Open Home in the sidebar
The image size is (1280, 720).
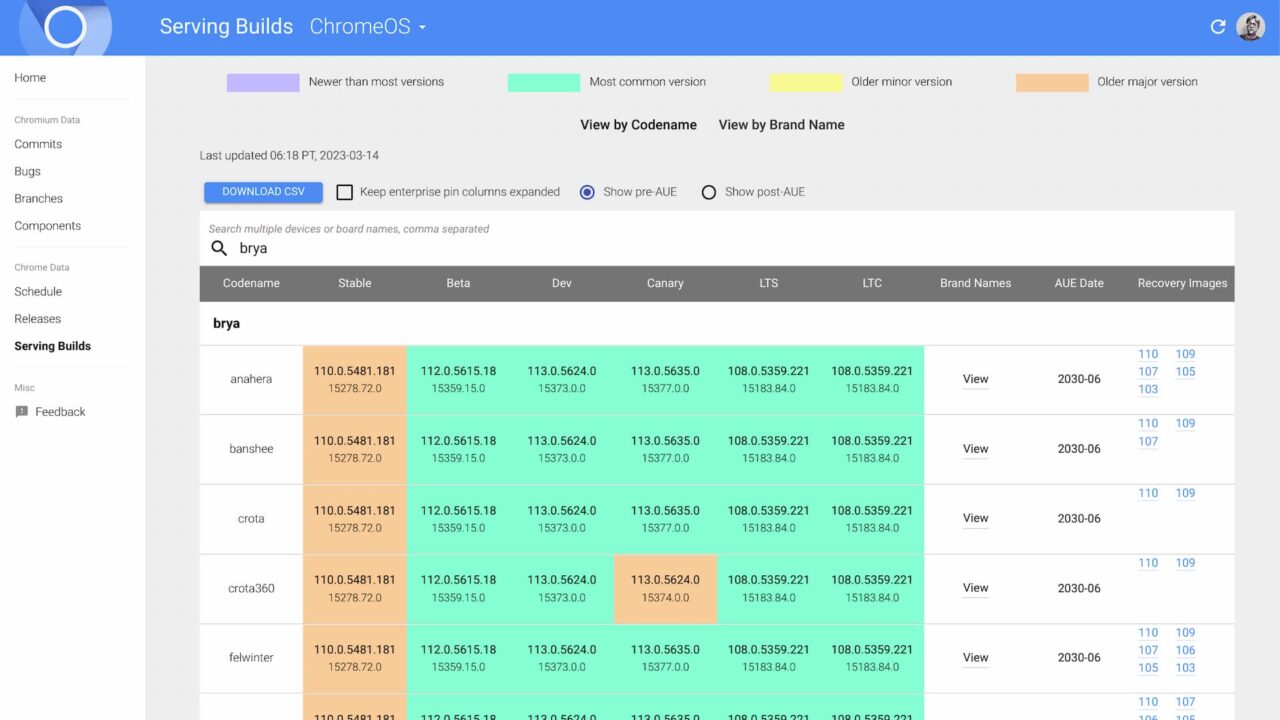30,78
